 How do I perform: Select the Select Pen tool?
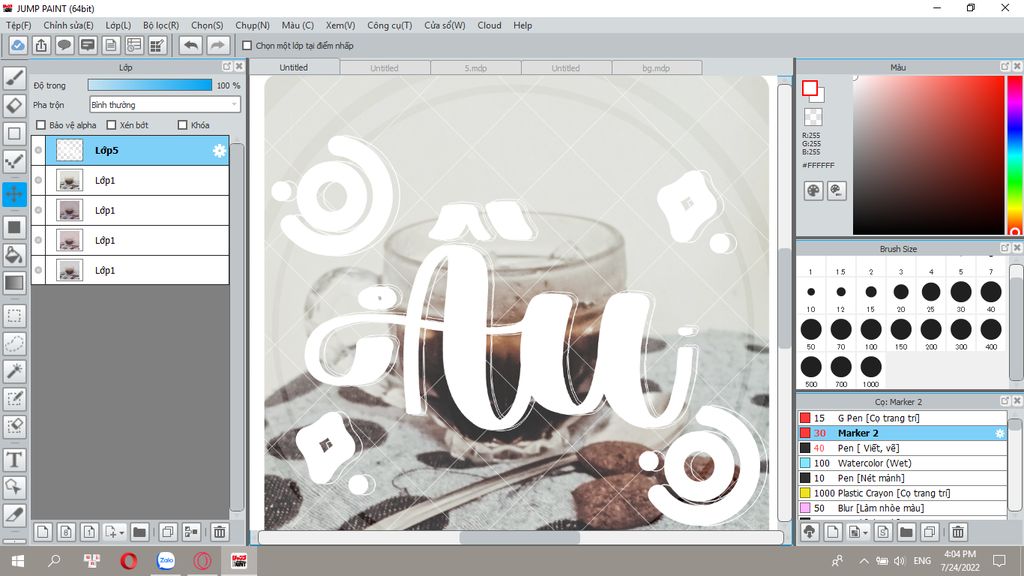point(14,398)
